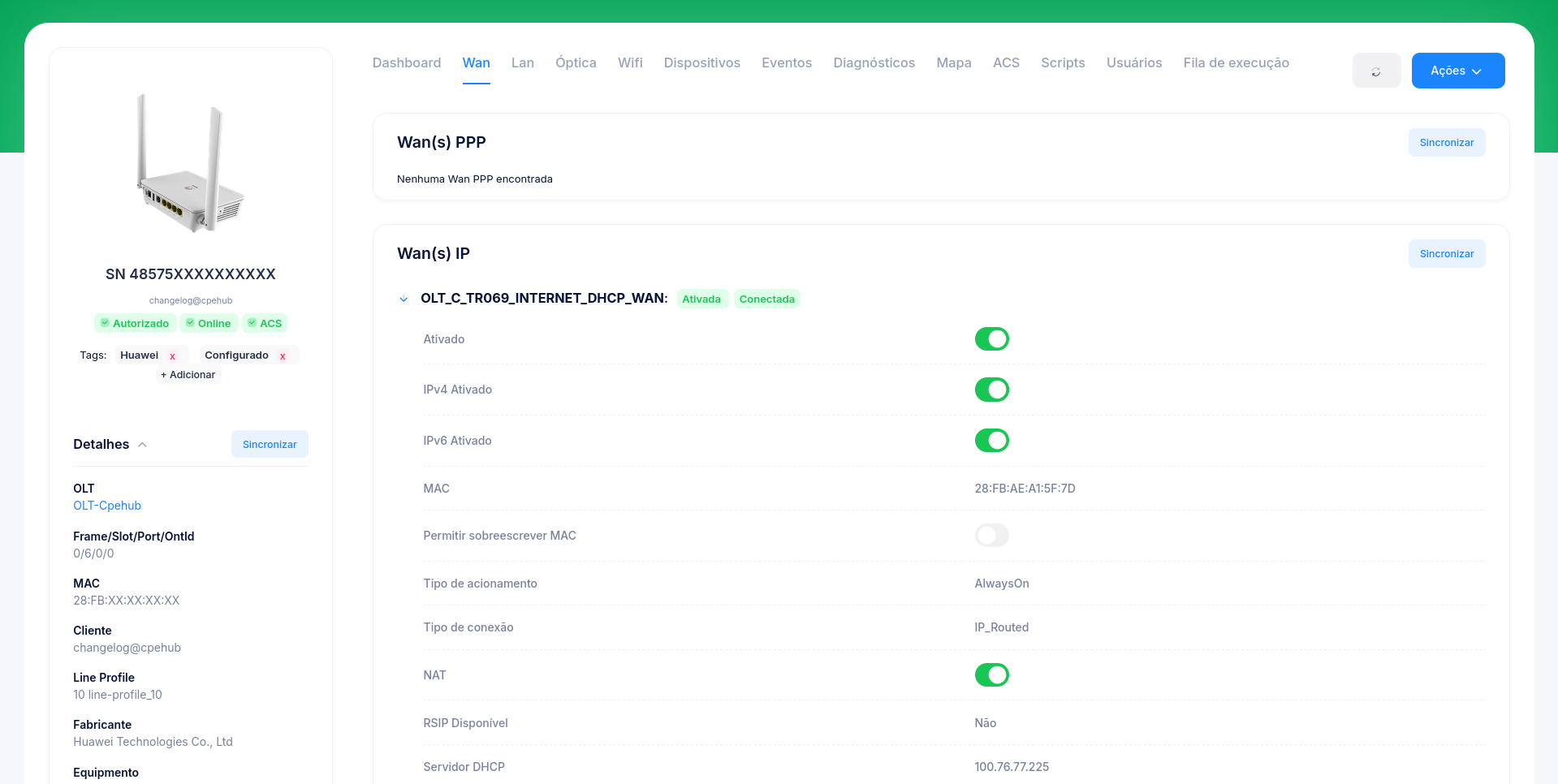1558x784 pixels.
Task: Click the Autorizado status badge
Action: pos(135,323)
